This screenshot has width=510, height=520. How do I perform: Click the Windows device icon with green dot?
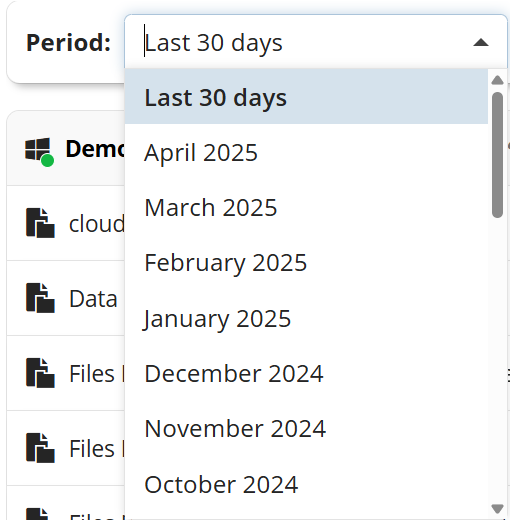pos(39,152)
